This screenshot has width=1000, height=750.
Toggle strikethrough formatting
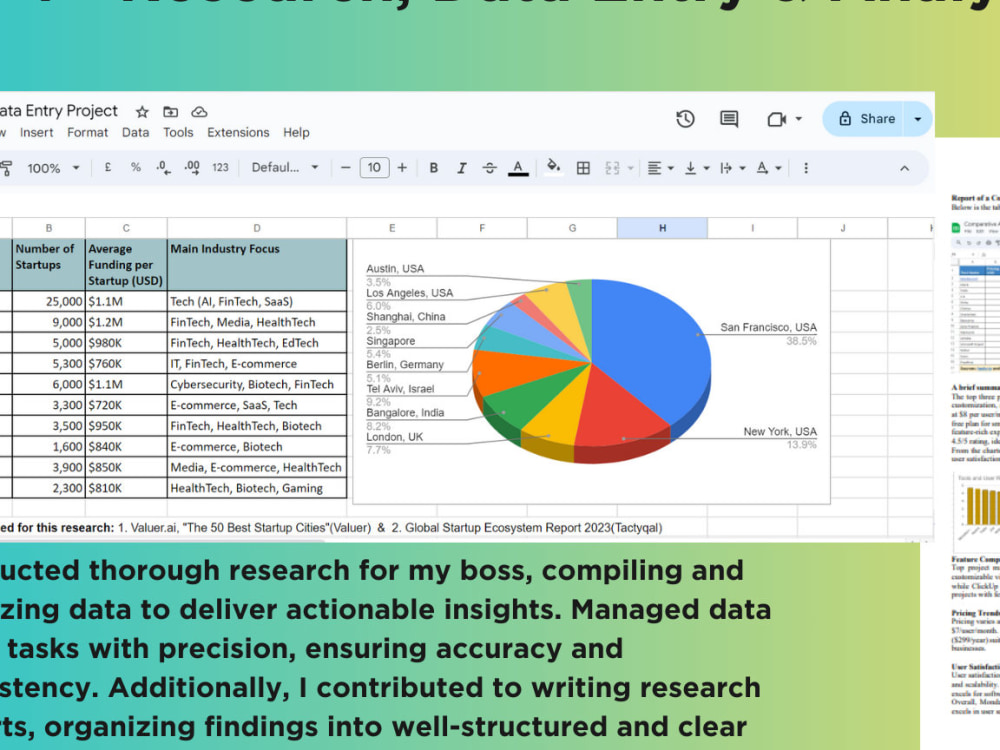tap(489, 168)
